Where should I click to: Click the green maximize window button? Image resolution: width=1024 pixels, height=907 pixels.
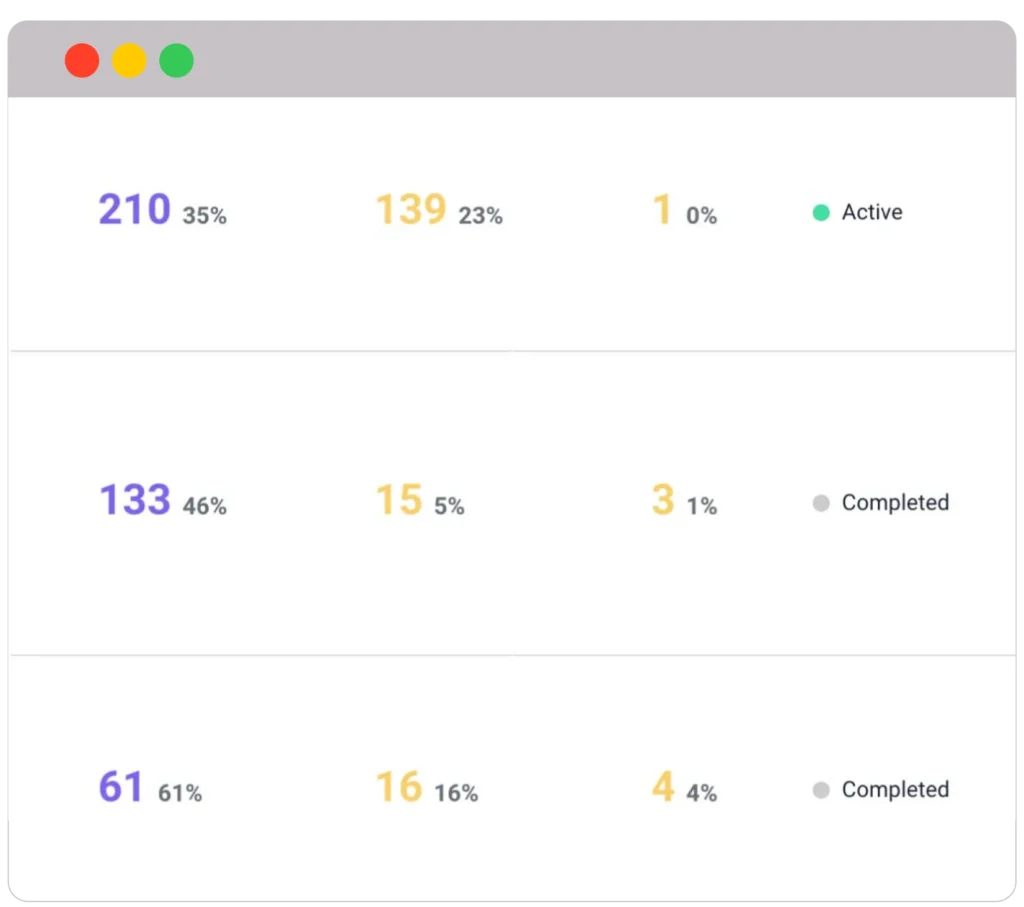(176, 61)
